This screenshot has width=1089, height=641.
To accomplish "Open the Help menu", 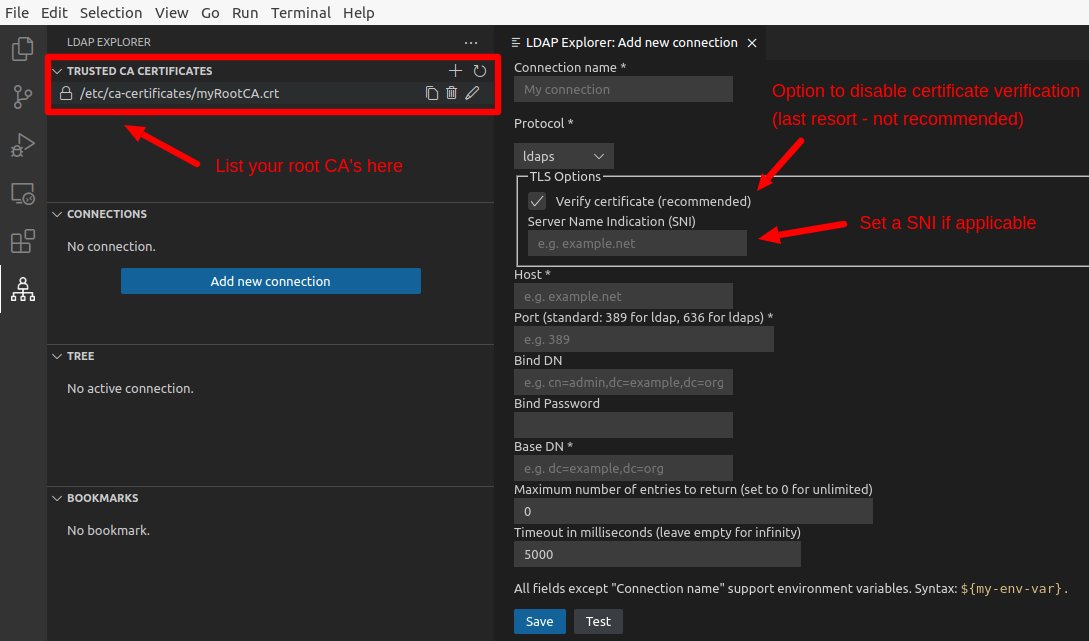I will [x=358, y=13].
